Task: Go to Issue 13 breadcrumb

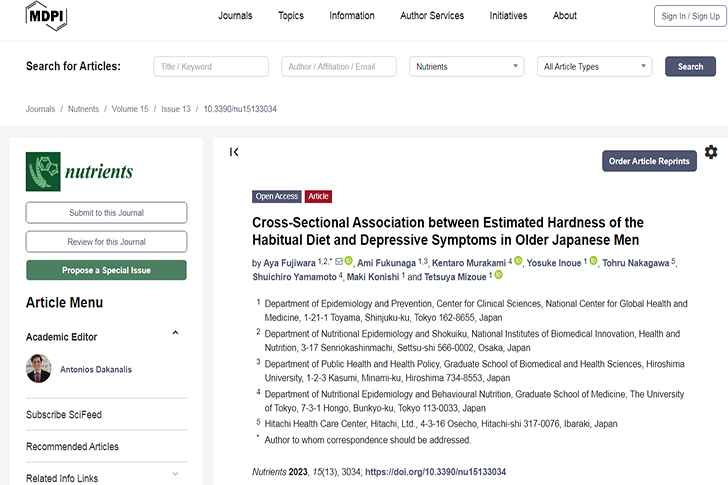Action: click(x=176, y=109)
